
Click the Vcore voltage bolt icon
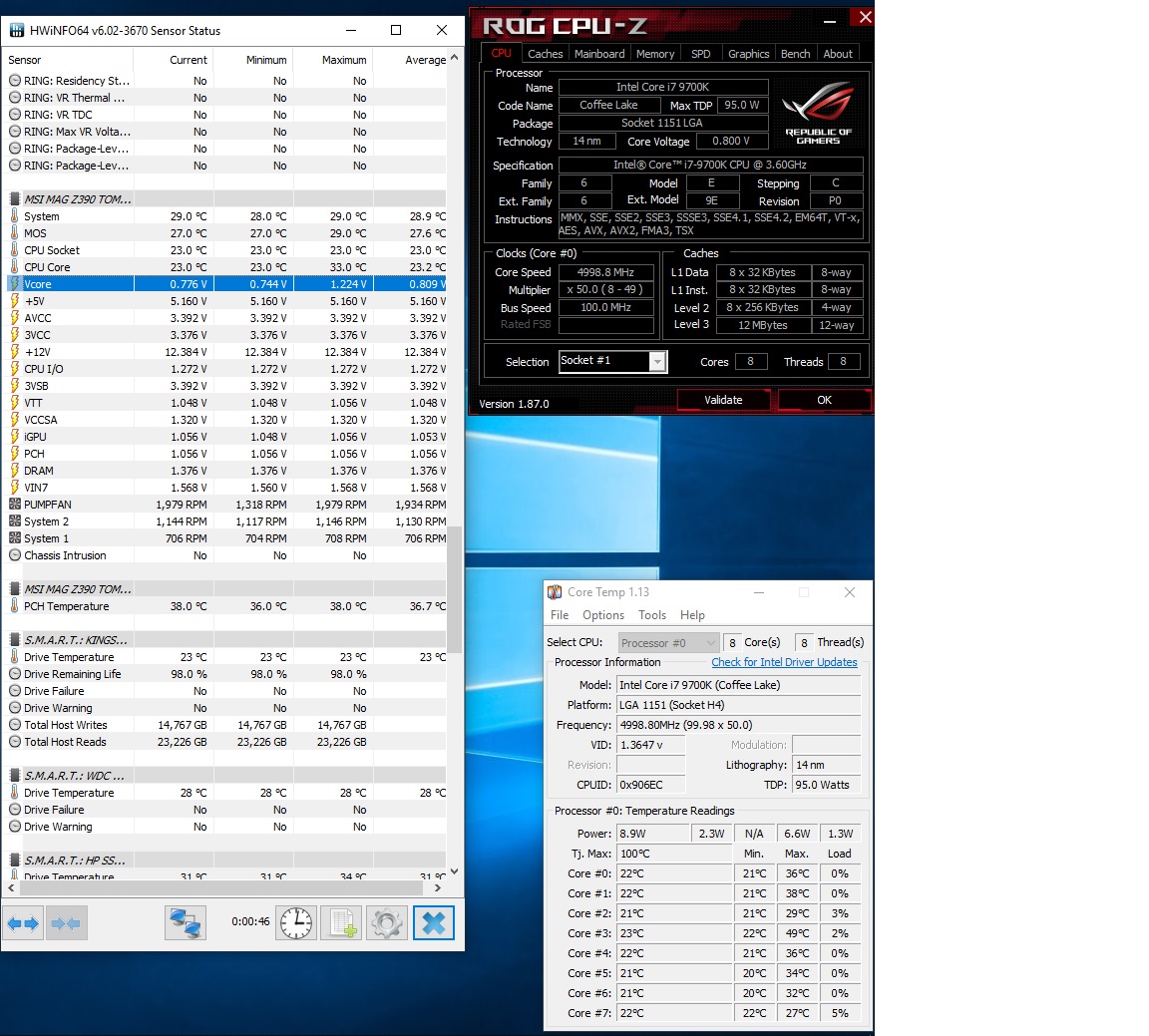(14, 283)
